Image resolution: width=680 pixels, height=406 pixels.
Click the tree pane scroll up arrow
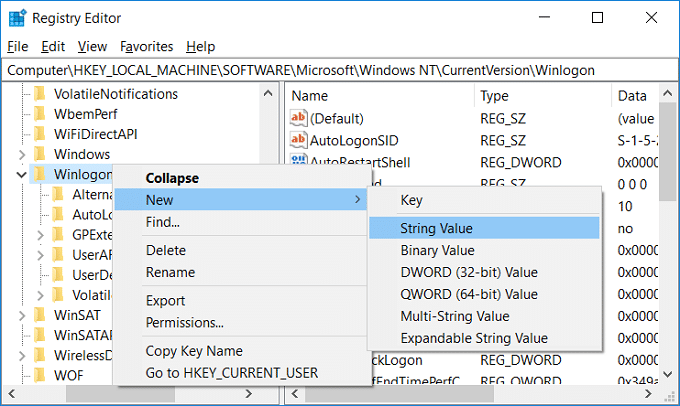(270, 93)
